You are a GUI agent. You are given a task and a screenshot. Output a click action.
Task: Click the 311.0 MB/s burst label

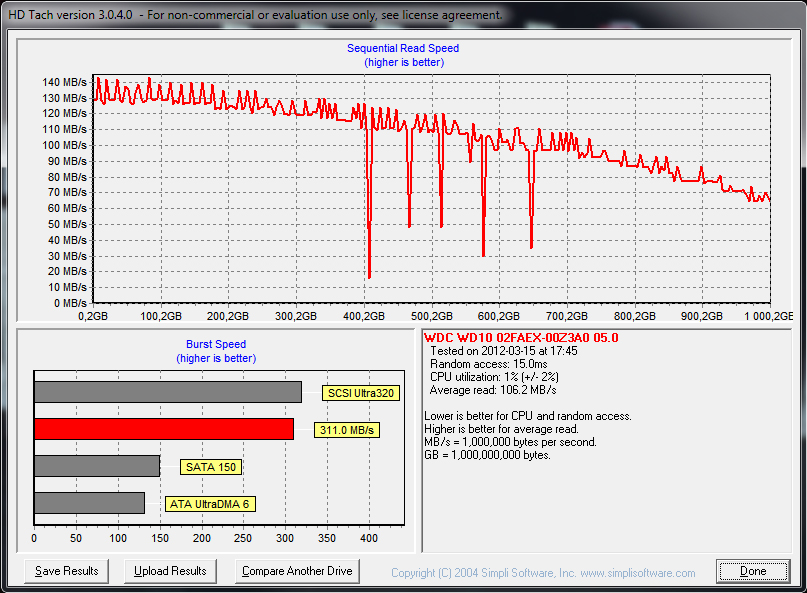348,430
